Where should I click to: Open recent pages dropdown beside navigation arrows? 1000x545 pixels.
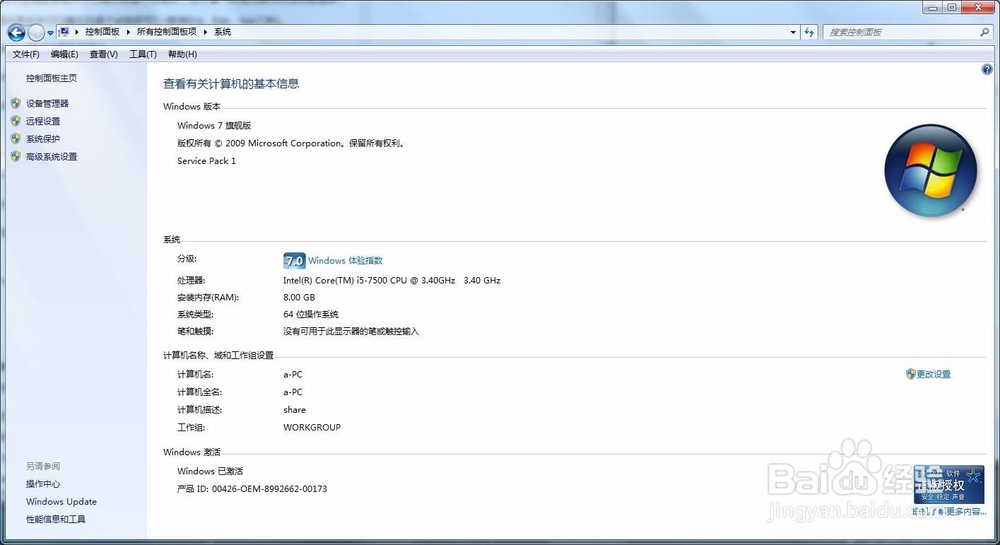50,33
